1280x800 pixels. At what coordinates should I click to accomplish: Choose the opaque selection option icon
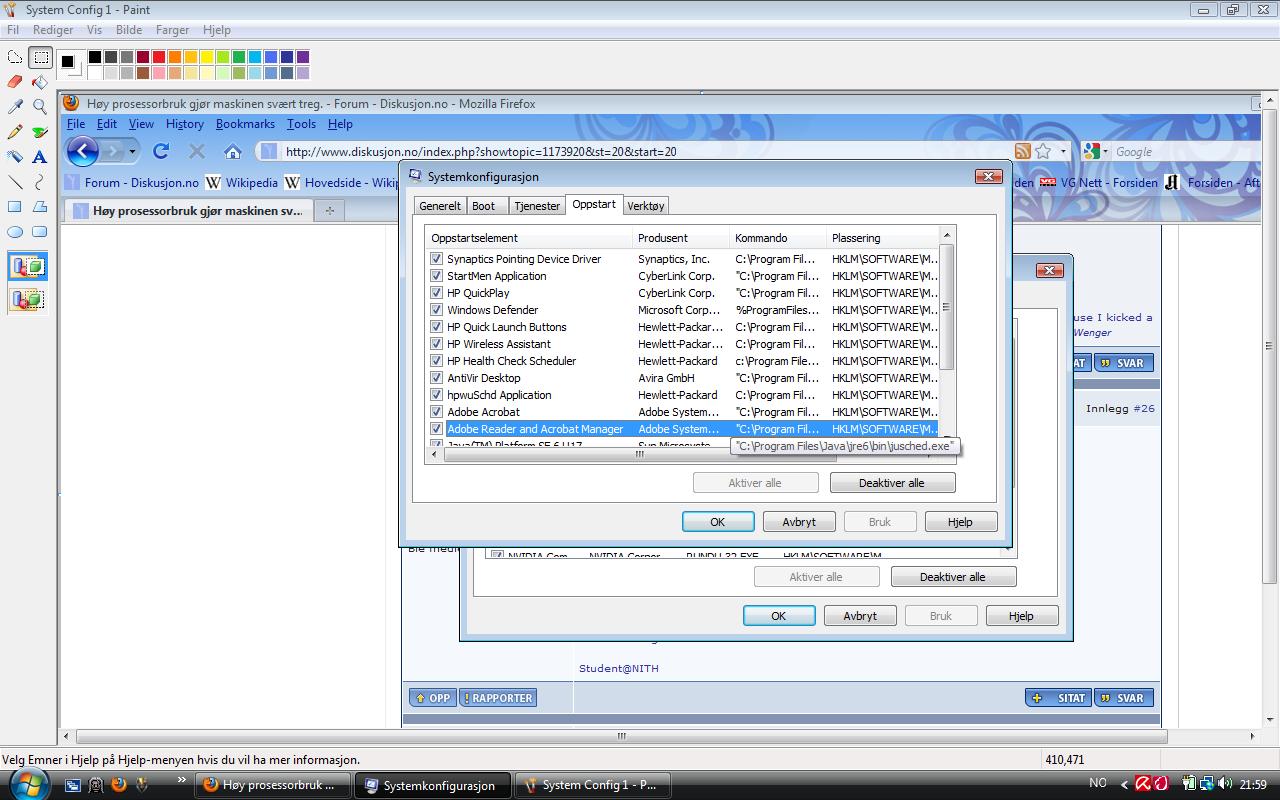[28, 267]
